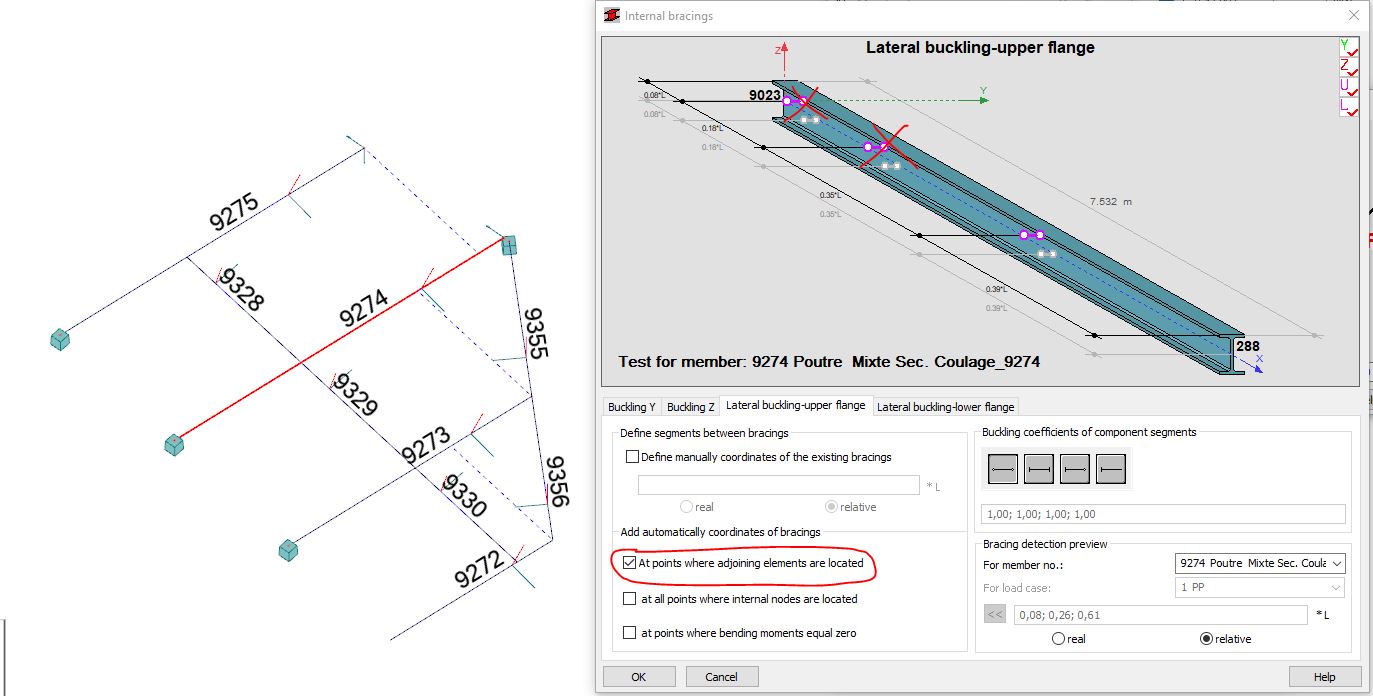Select the Y buckling check icon

pos(1349,46)
